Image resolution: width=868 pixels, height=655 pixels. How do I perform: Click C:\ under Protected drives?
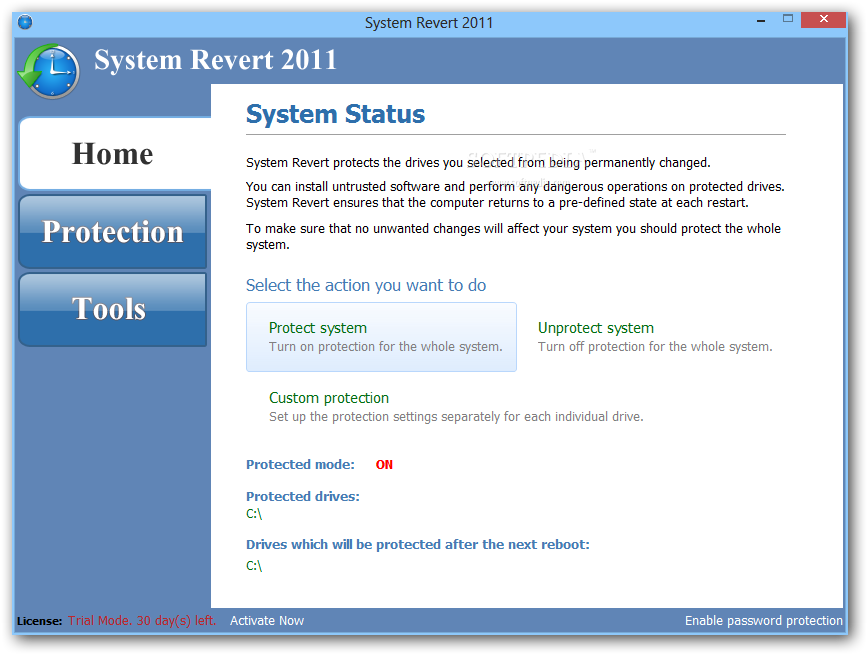(x=254, y=514)
